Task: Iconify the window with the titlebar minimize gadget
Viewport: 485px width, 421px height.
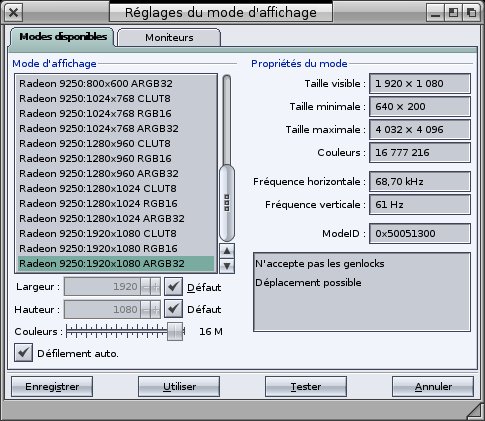Action: coord(435,12)
